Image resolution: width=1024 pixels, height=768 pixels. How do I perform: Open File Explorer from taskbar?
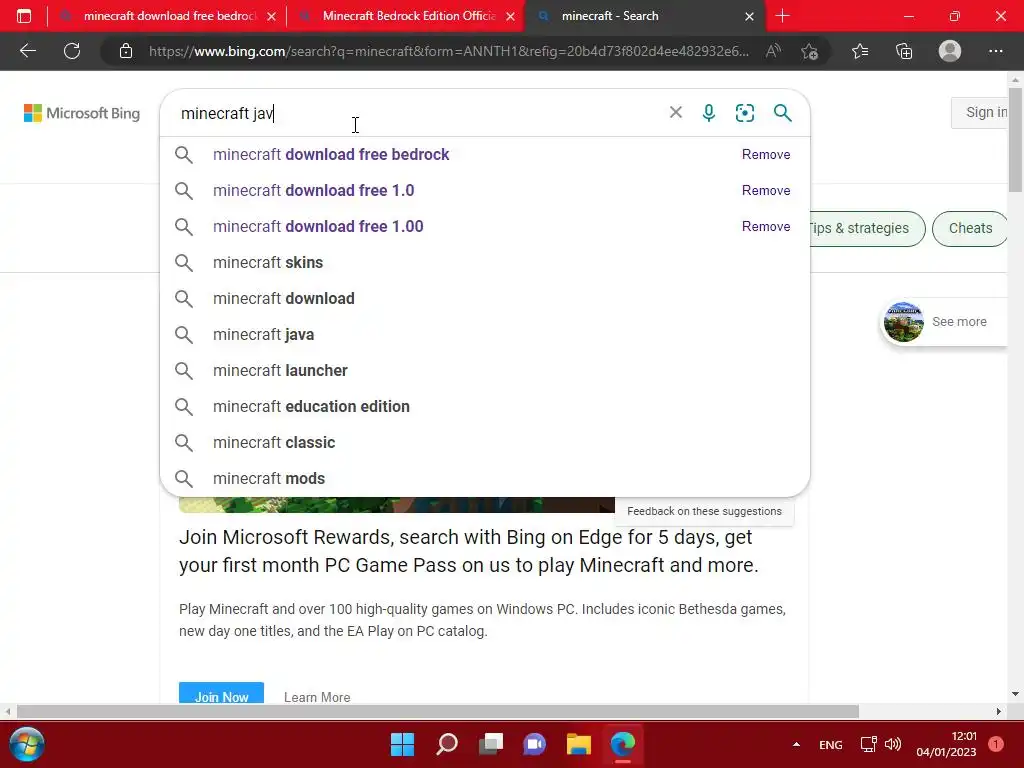click(x=579, y=744)
